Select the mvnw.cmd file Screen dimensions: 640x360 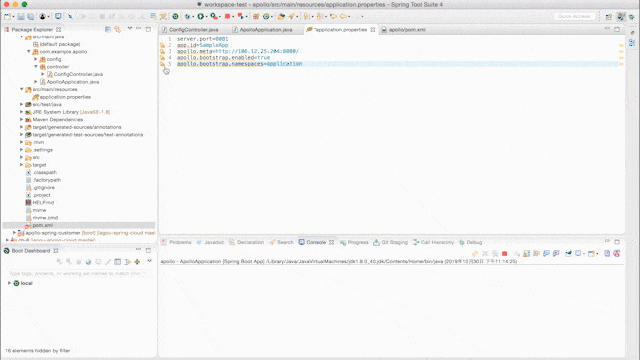point(45,218)
